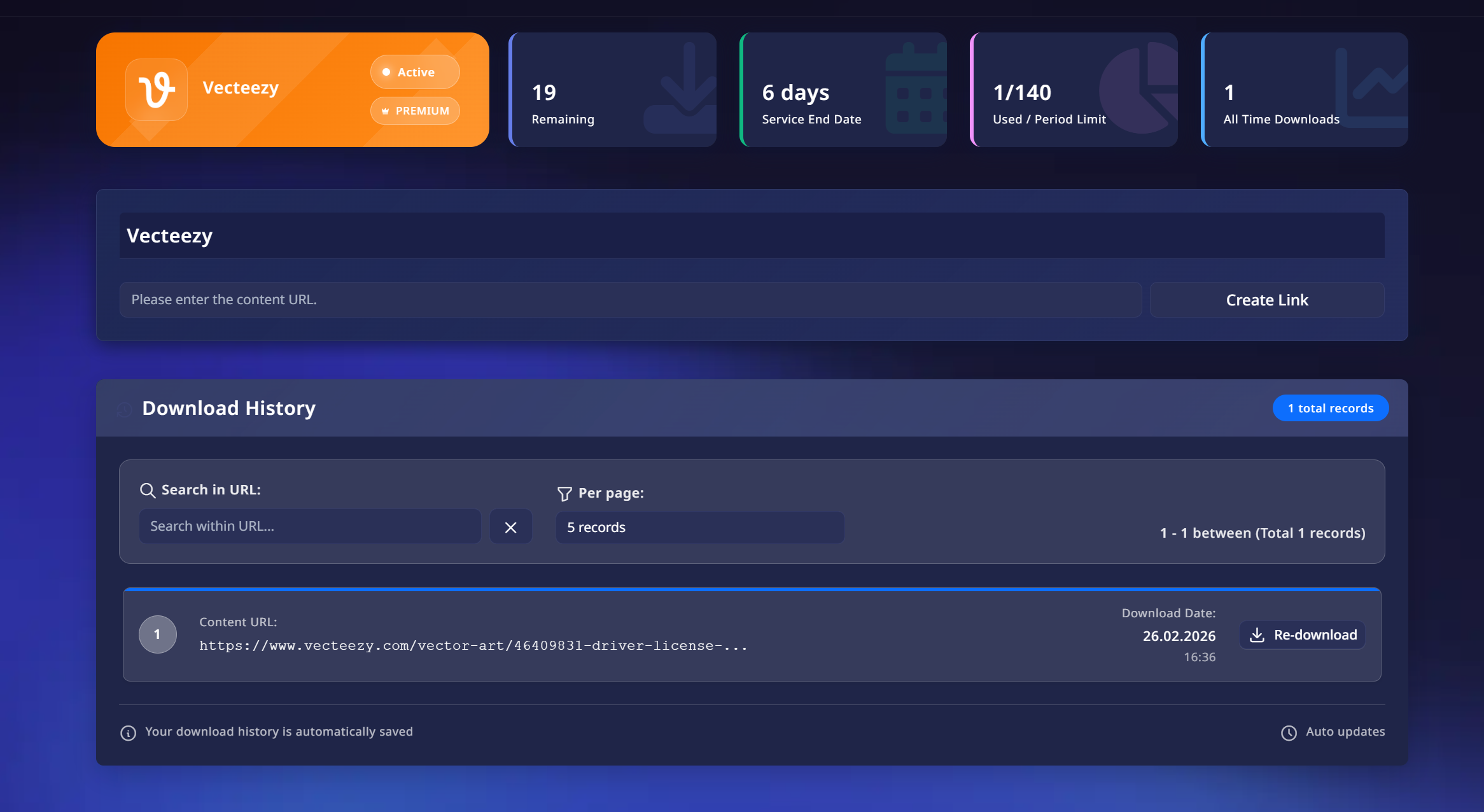Click the calendar icon on Service End Date card
Viewport: 1484px width, 812px height.
[x=915, y=90]
